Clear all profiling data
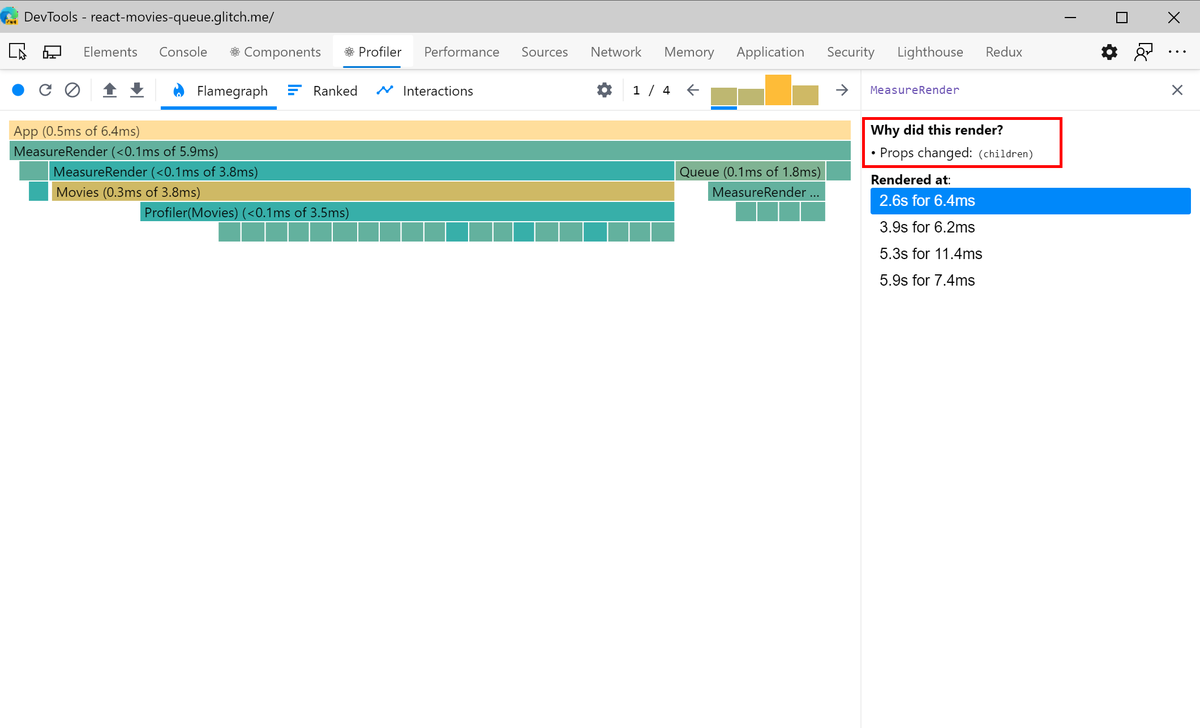Image resolution: width=1200 pixels, height=728 pixels. click(x=72, y=90)
